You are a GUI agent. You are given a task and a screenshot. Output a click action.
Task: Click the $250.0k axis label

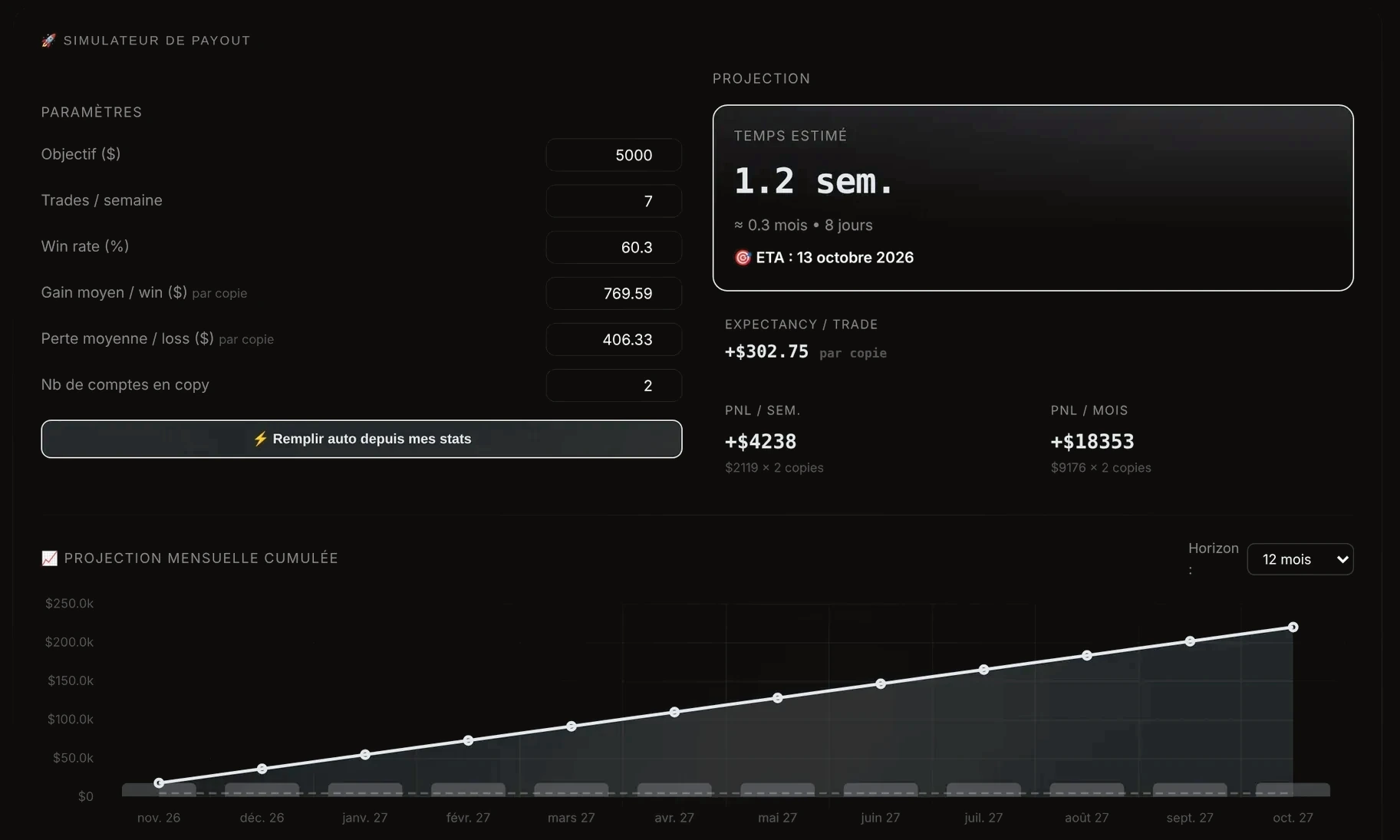[69, 604]
